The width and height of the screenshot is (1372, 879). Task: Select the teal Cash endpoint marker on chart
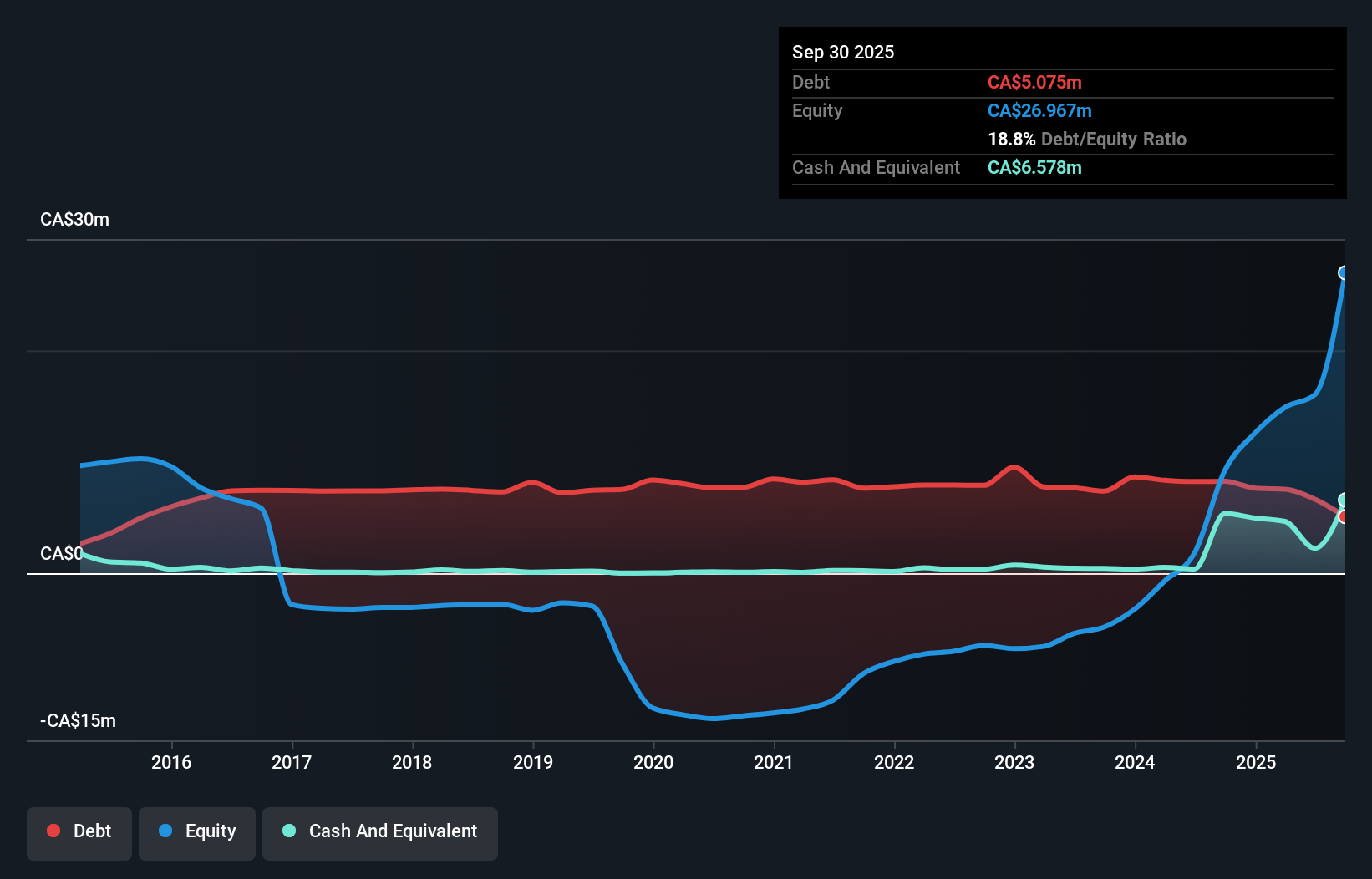tap(1344, 500)
